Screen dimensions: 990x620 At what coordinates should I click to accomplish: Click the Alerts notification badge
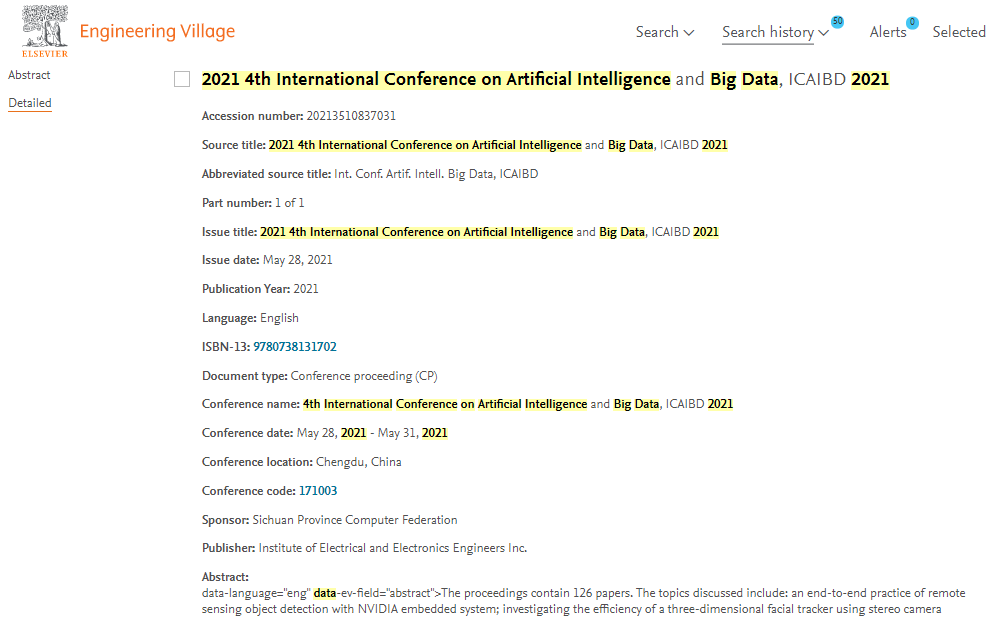coord(912,23)
